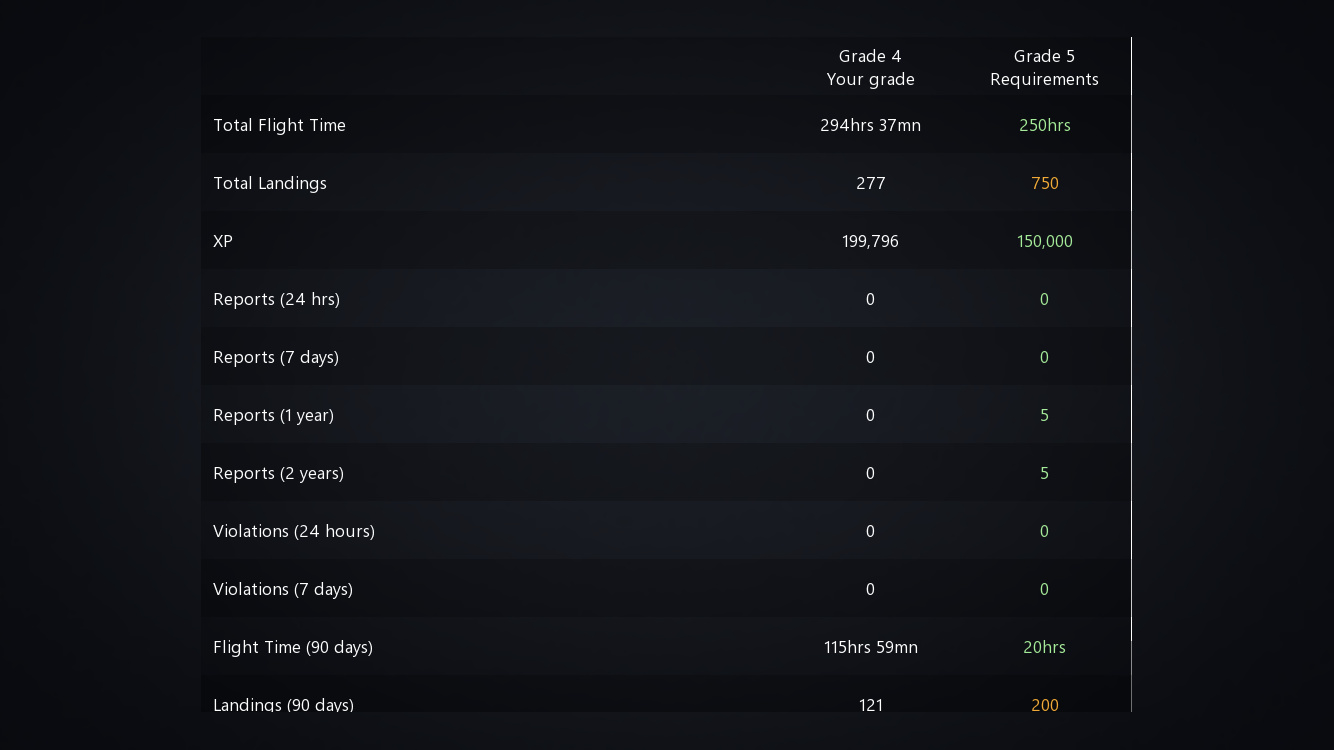Click the 250hrs requirement value

tap(1044, 125)
